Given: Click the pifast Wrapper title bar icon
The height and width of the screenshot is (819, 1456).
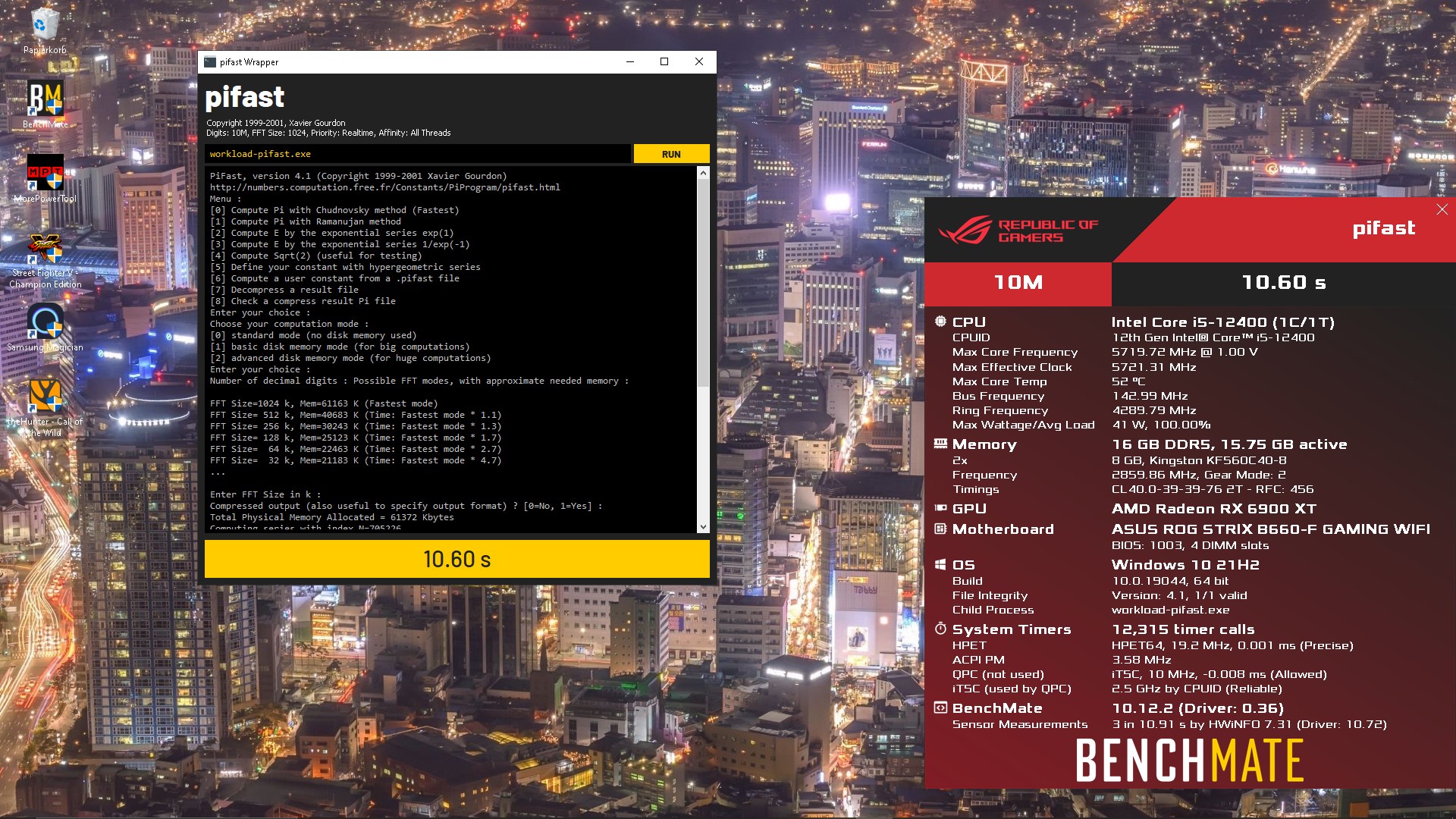Looking at the screenshot, I should point(210,62).
